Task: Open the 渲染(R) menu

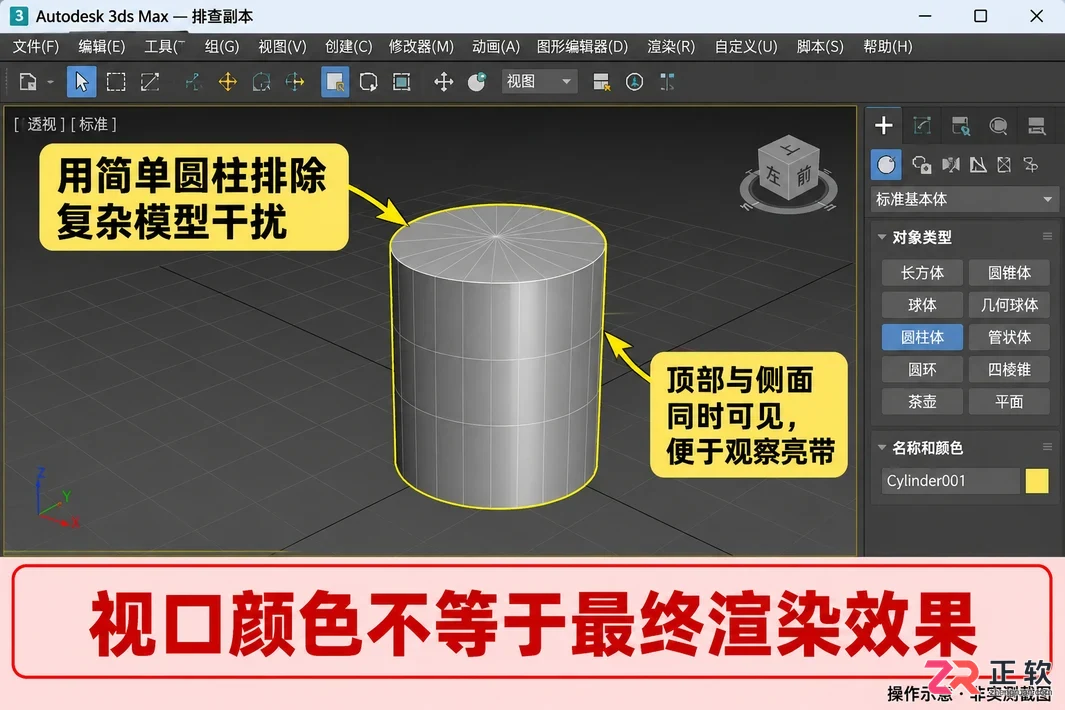Action: click(671, 46)
